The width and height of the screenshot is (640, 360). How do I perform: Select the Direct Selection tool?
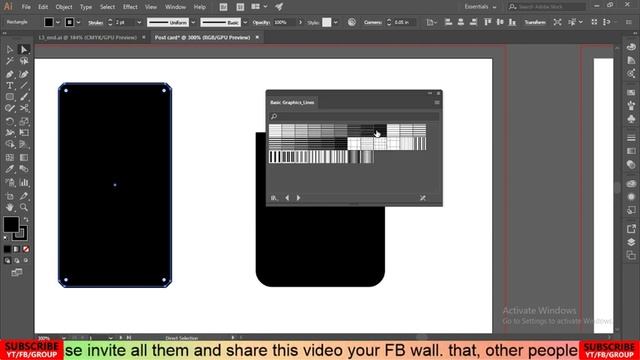click(24, 49)
